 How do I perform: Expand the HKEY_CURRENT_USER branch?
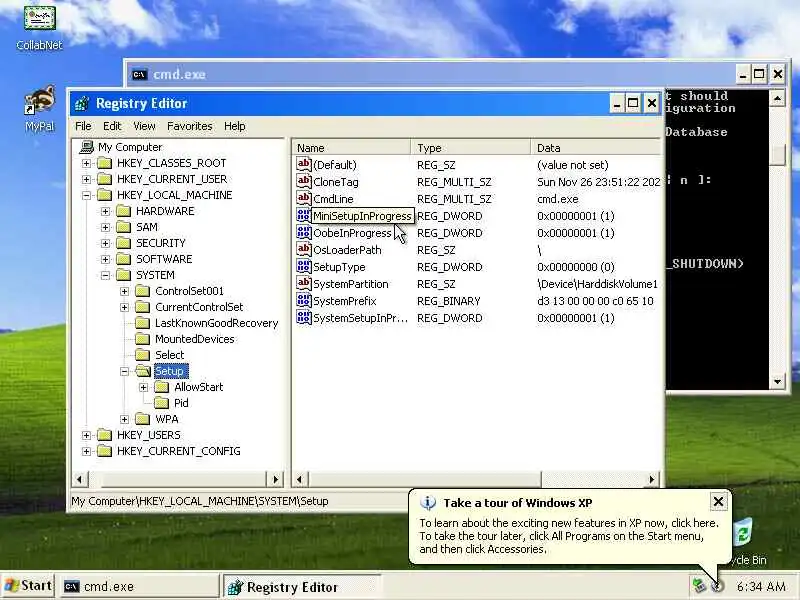tap(86, 180)
